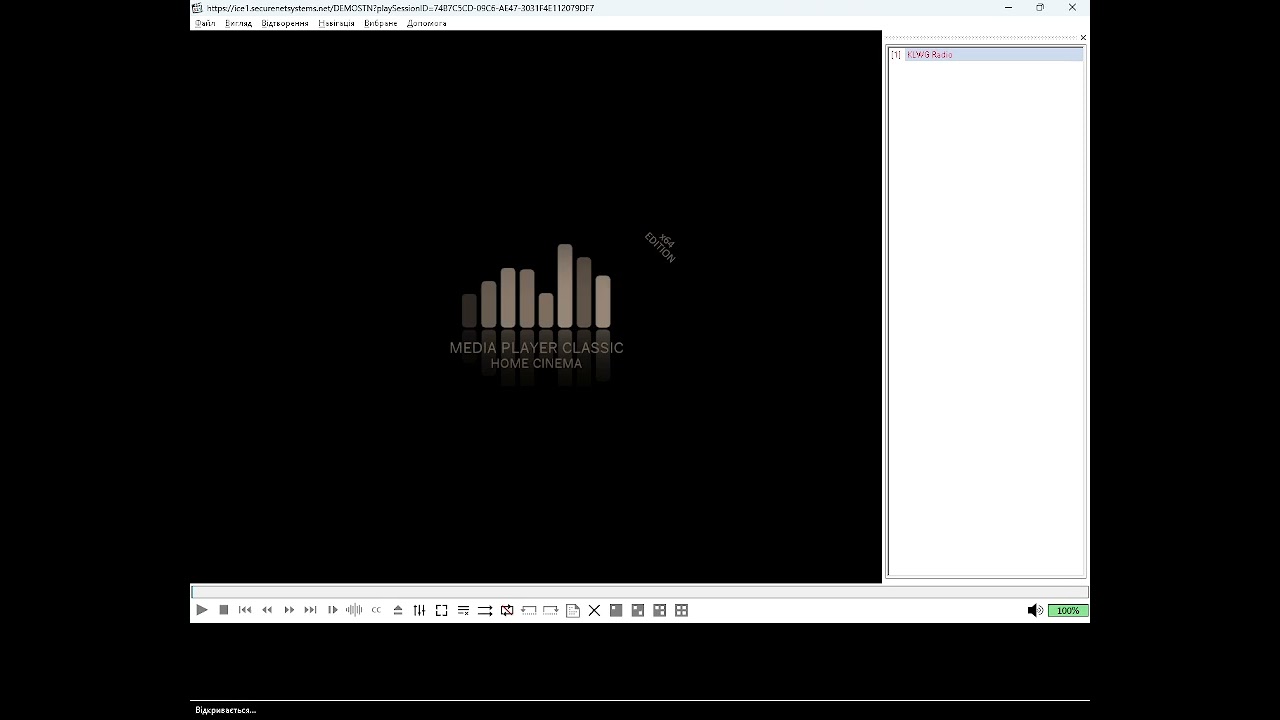Start playback with the Play button

(x=202, y=610)
